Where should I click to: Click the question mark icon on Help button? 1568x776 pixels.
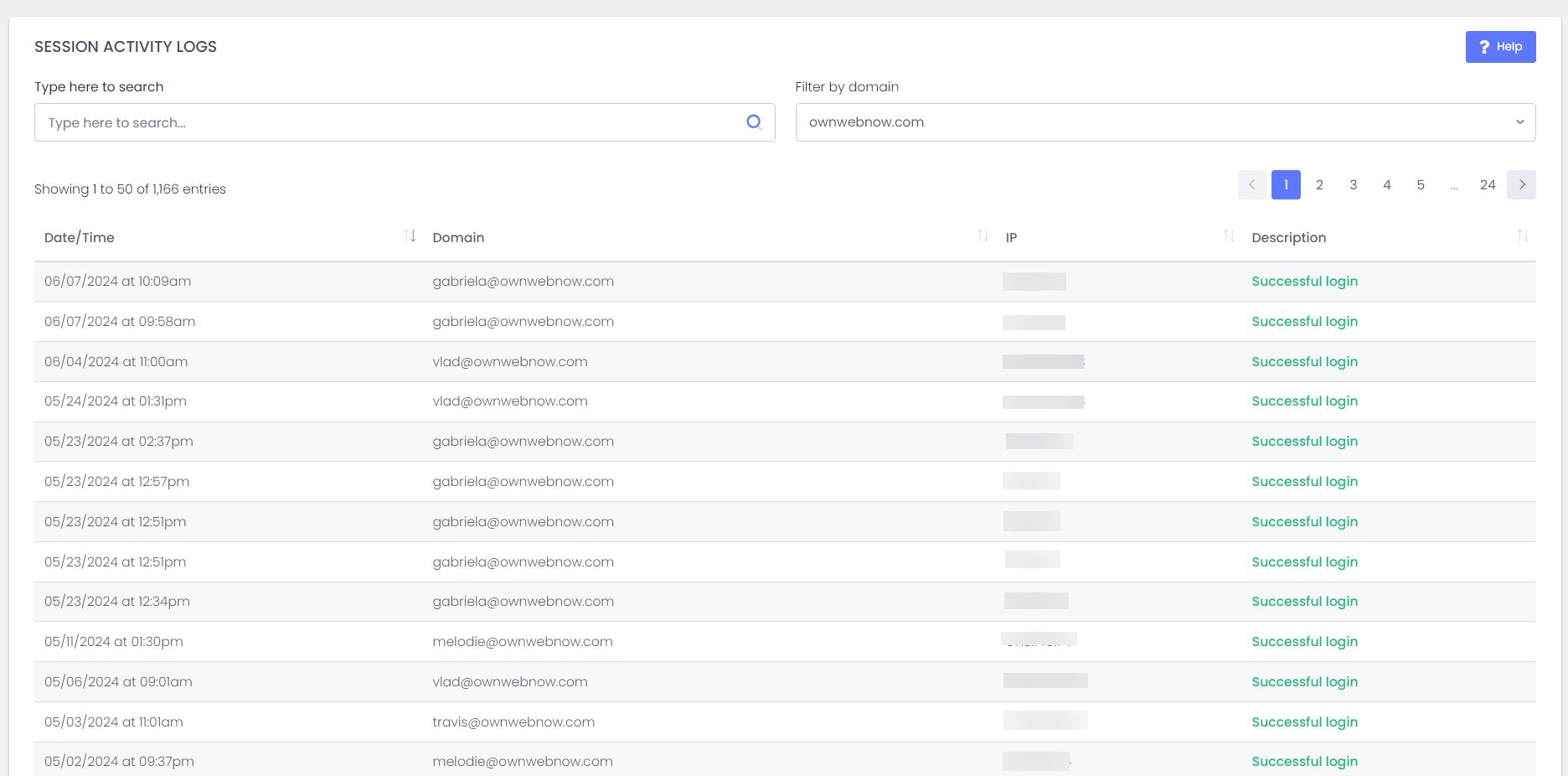pos(1484,47)
